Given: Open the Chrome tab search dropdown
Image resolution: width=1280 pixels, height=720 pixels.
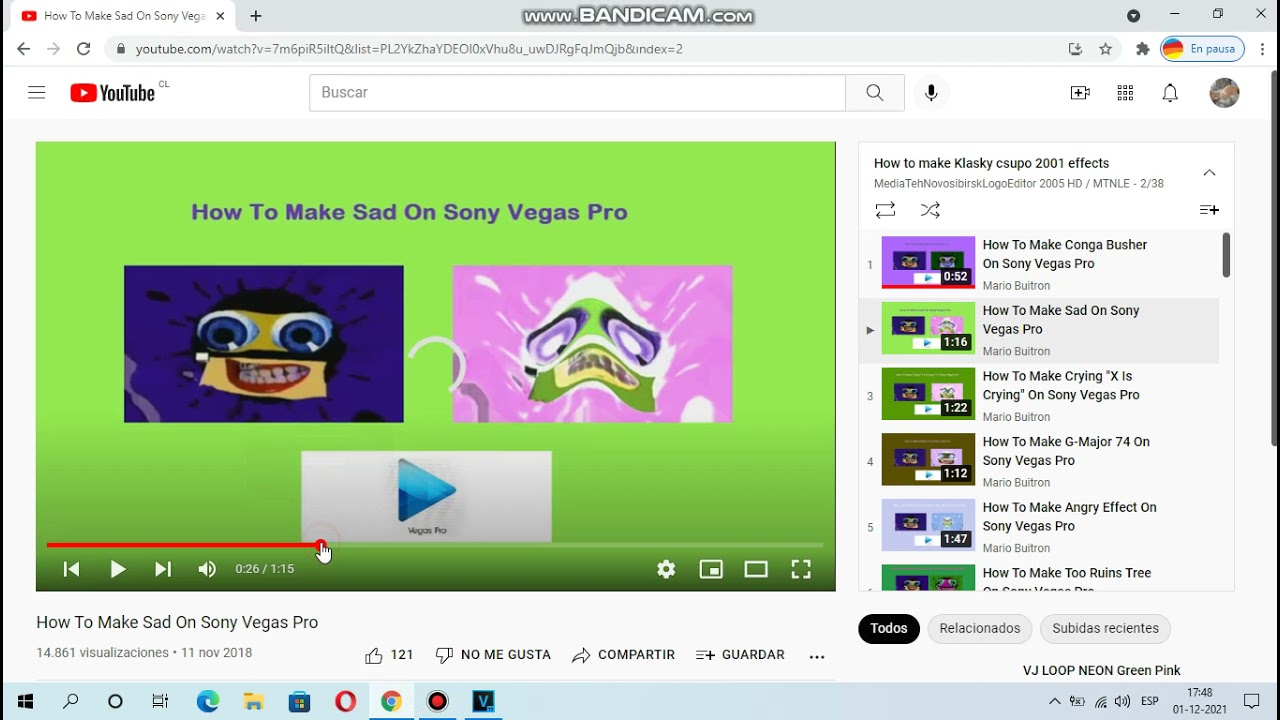Looking at the screenshot, I should (x=1133, y=16).
